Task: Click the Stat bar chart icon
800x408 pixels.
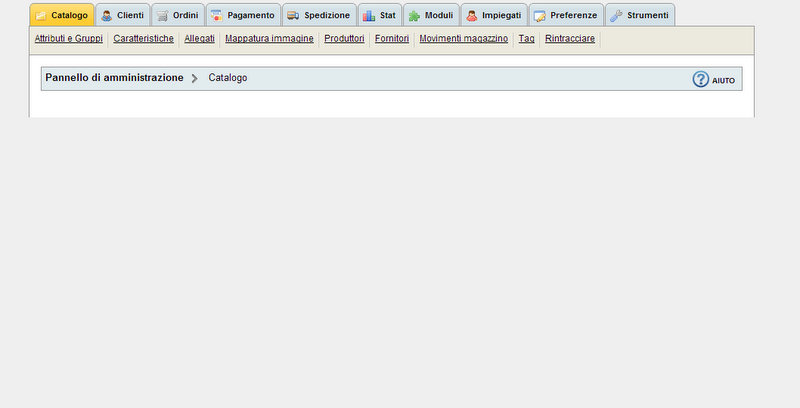Action: [368, 16]
